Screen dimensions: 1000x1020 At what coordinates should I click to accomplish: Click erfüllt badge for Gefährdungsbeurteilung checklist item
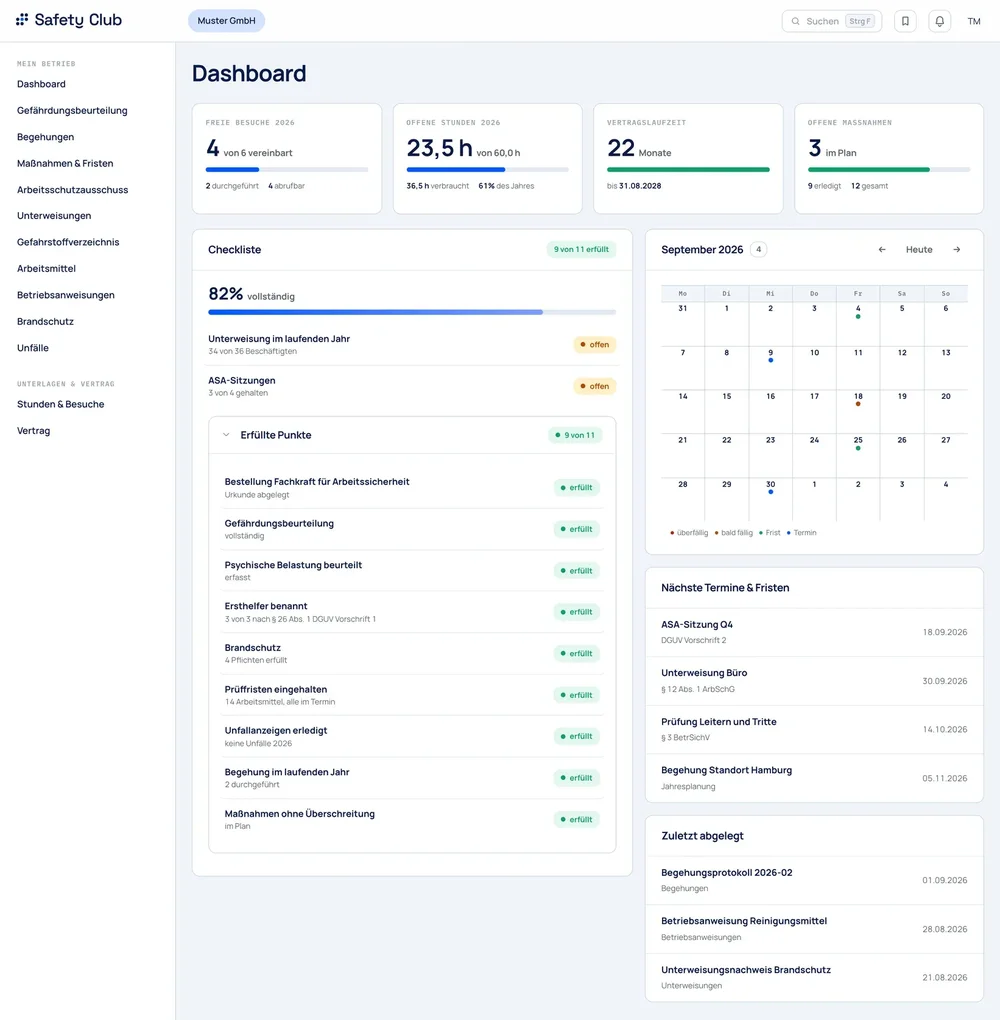click(x=576, y=530)
